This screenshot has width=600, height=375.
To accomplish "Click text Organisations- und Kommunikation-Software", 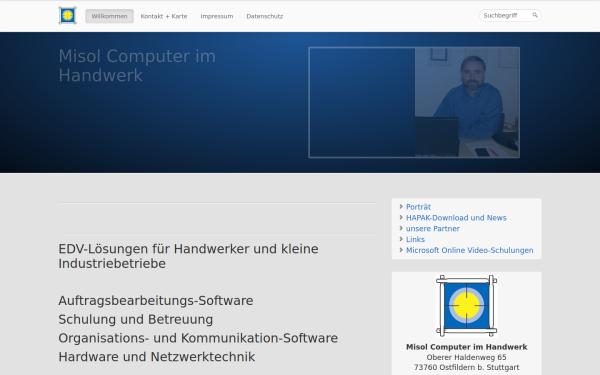I will pos(198,338).
